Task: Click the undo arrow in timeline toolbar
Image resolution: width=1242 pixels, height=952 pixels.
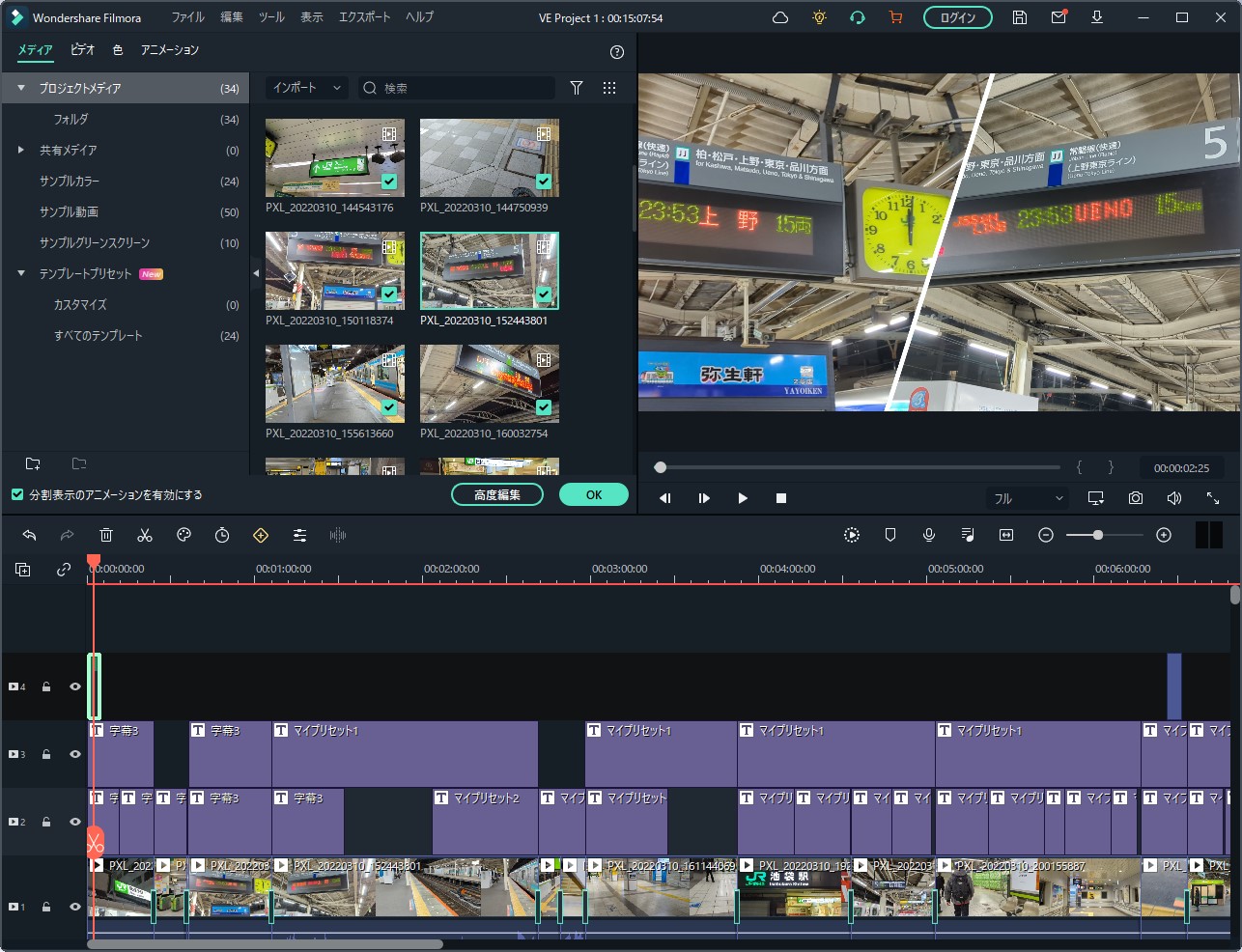Action: pyautogui.click(x=29, y=535)
